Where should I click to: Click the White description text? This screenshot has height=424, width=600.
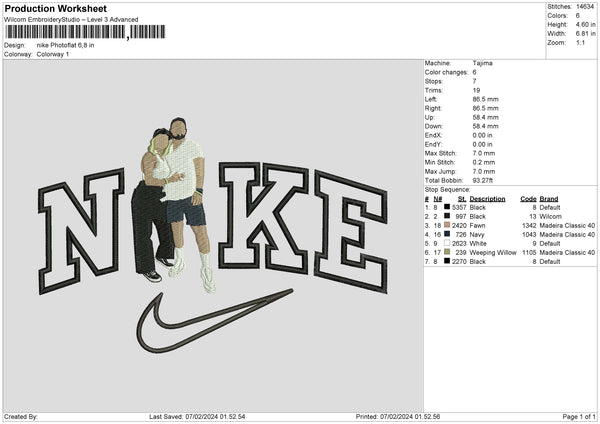click(x=478, y=244)
